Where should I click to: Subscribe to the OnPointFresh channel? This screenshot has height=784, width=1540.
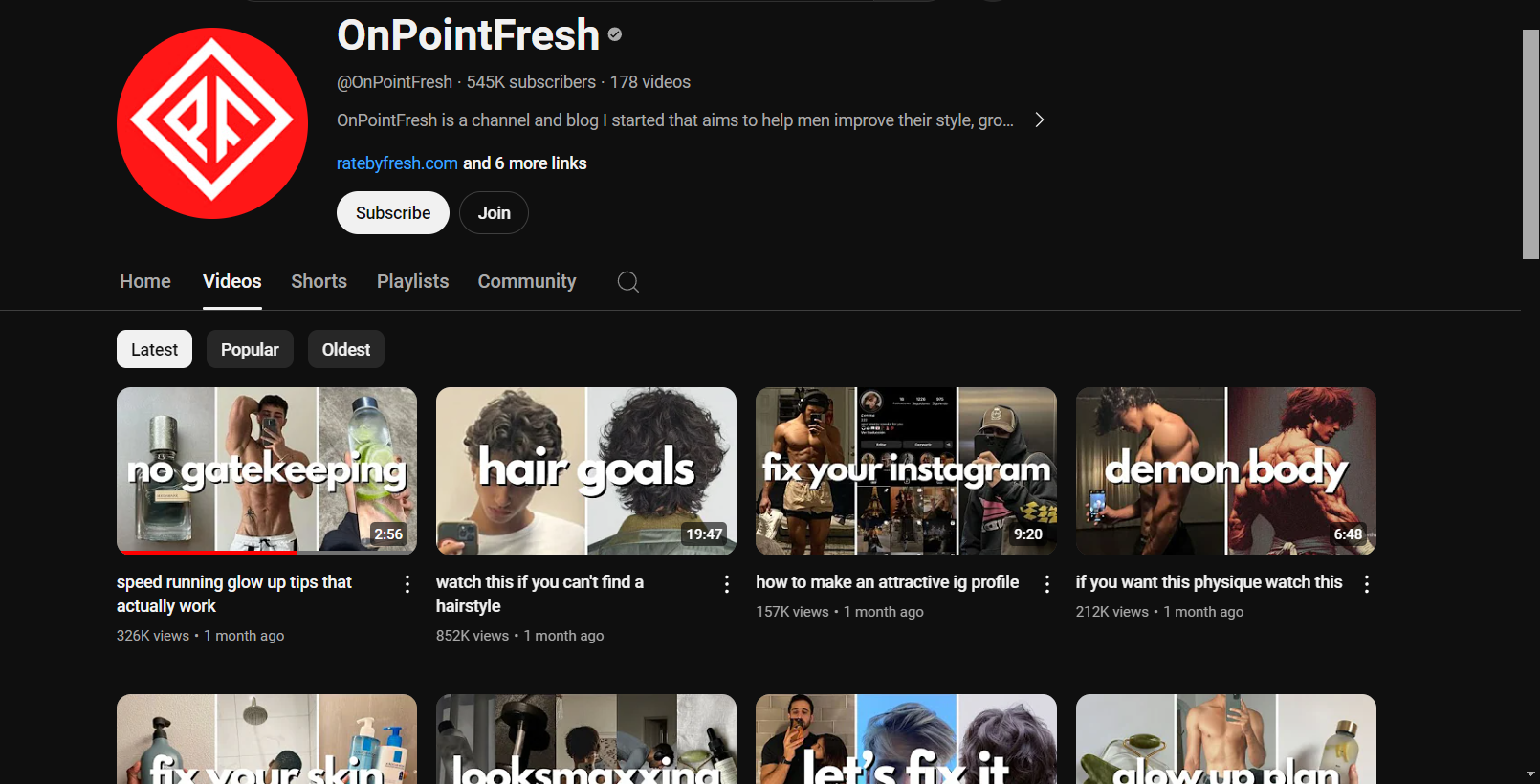393,213
